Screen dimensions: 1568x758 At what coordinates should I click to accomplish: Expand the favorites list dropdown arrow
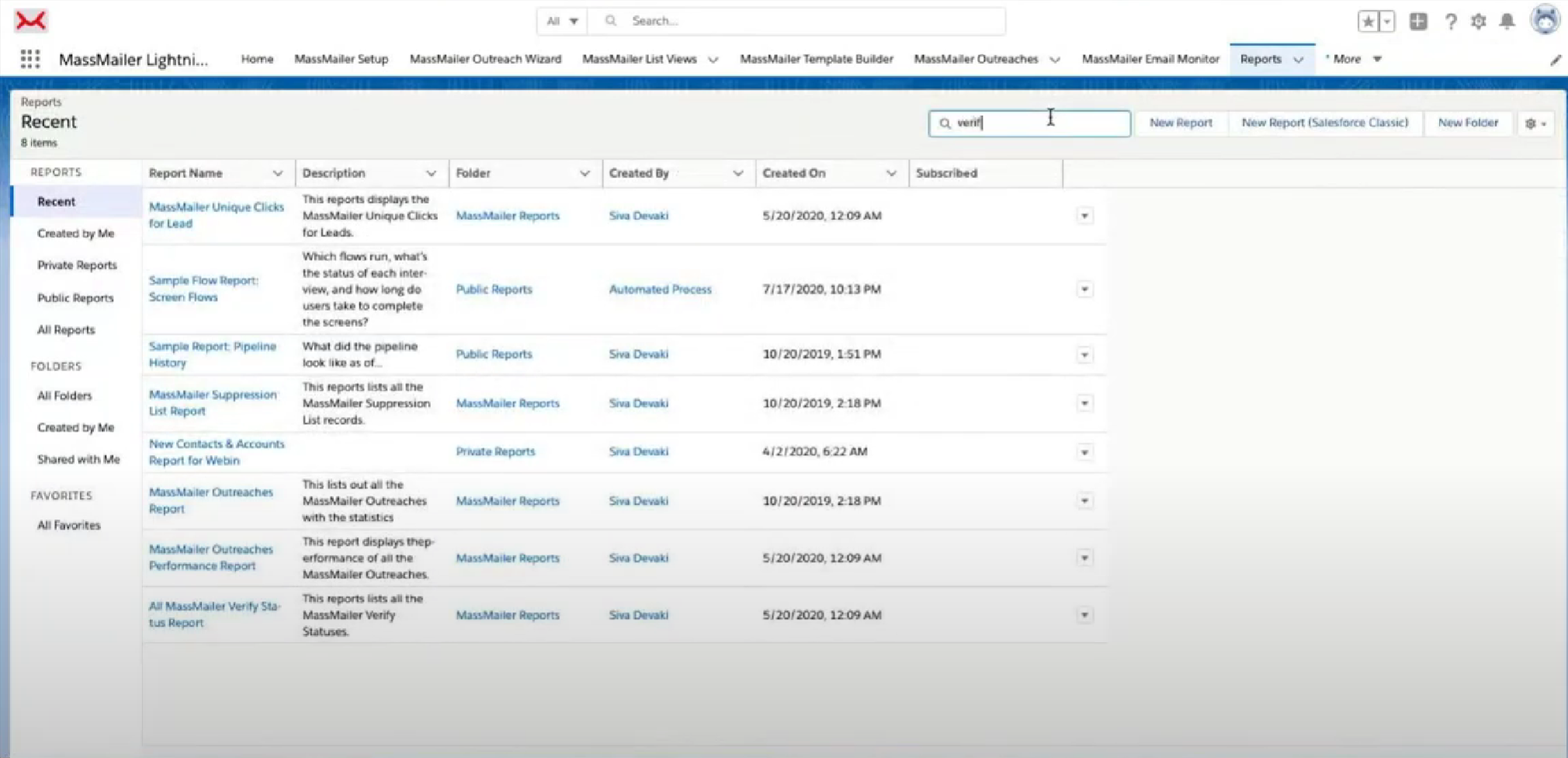(1386, 22)
